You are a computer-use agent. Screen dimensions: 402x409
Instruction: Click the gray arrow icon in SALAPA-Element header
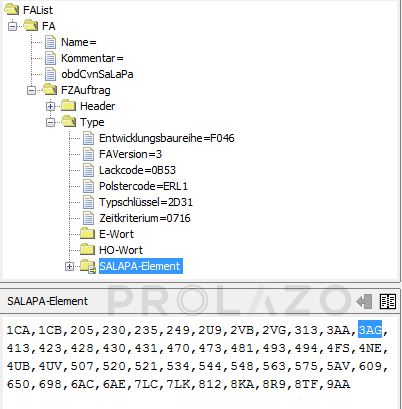(364, 302)
